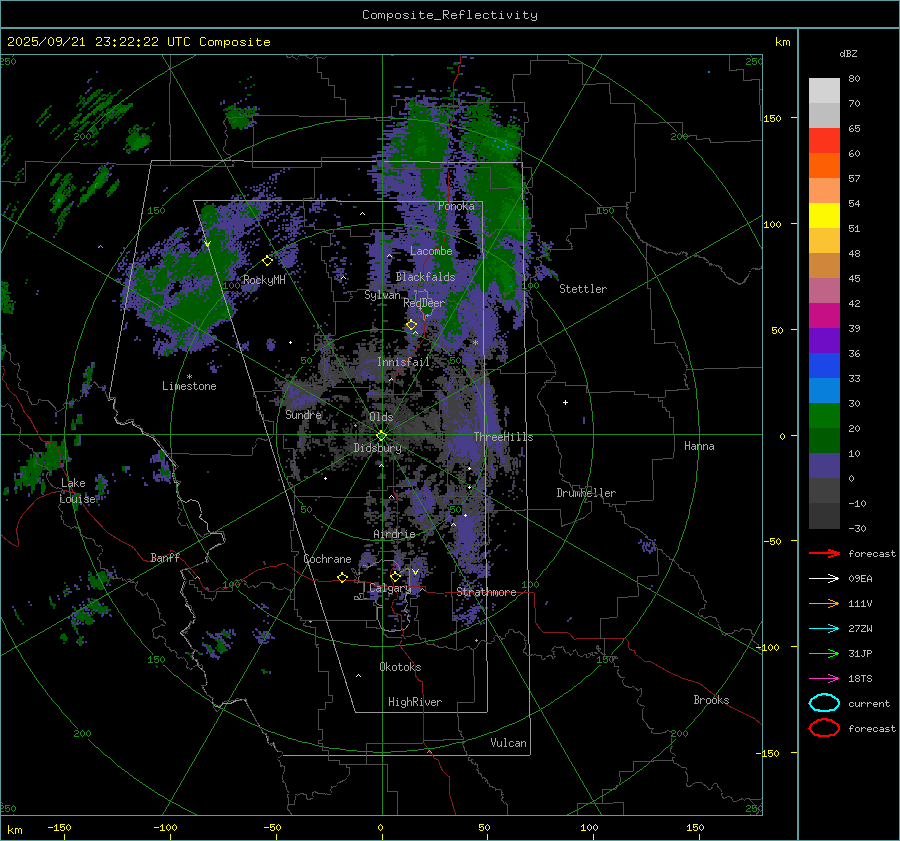The image size is (900, 841).
Task: Click the UTC Composite timestamp text
Action: tap(139, 42)
